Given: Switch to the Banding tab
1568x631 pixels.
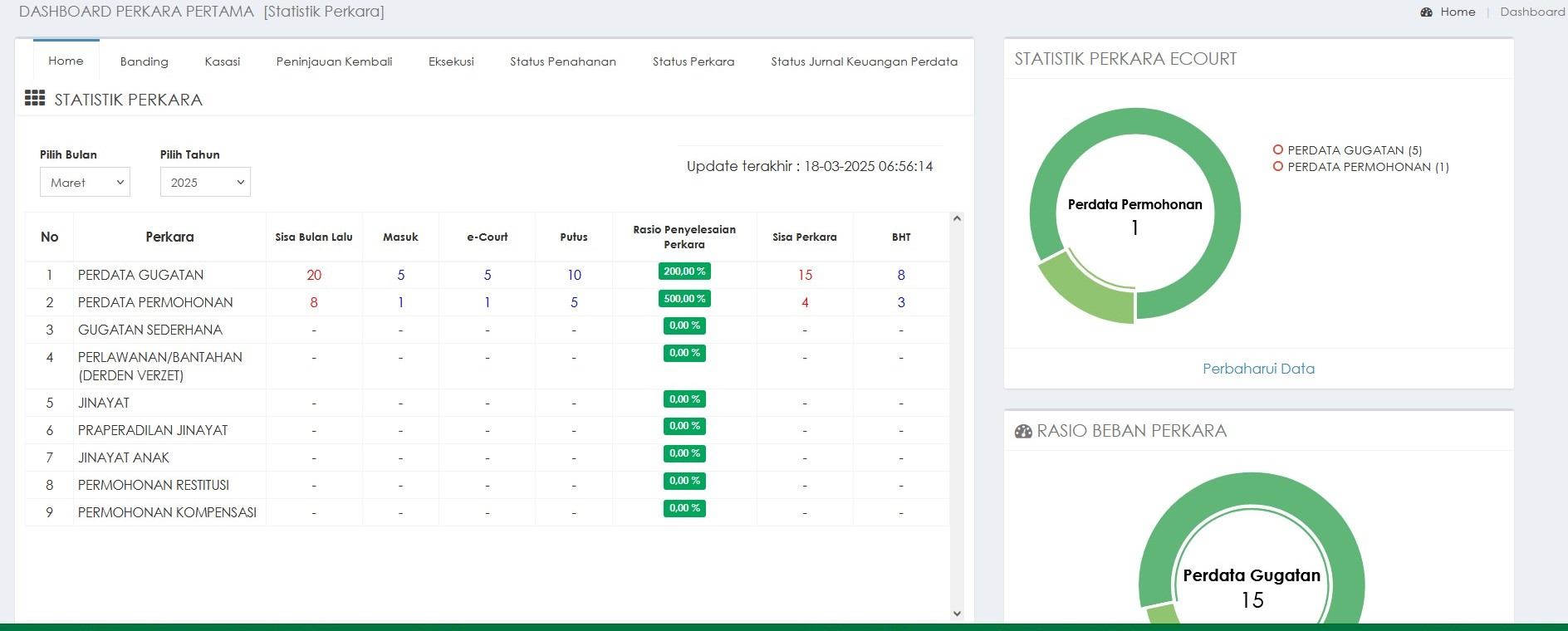Looking at the screenshot, I should pos(144,61).
